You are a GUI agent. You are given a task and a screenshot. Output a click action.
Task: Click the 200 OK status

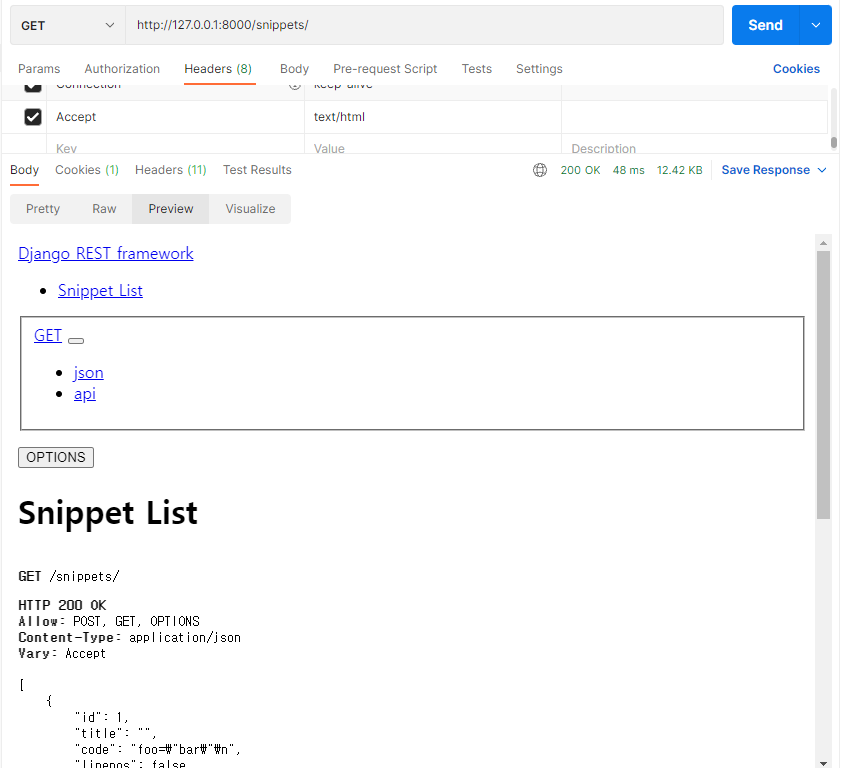coord(580,170)
